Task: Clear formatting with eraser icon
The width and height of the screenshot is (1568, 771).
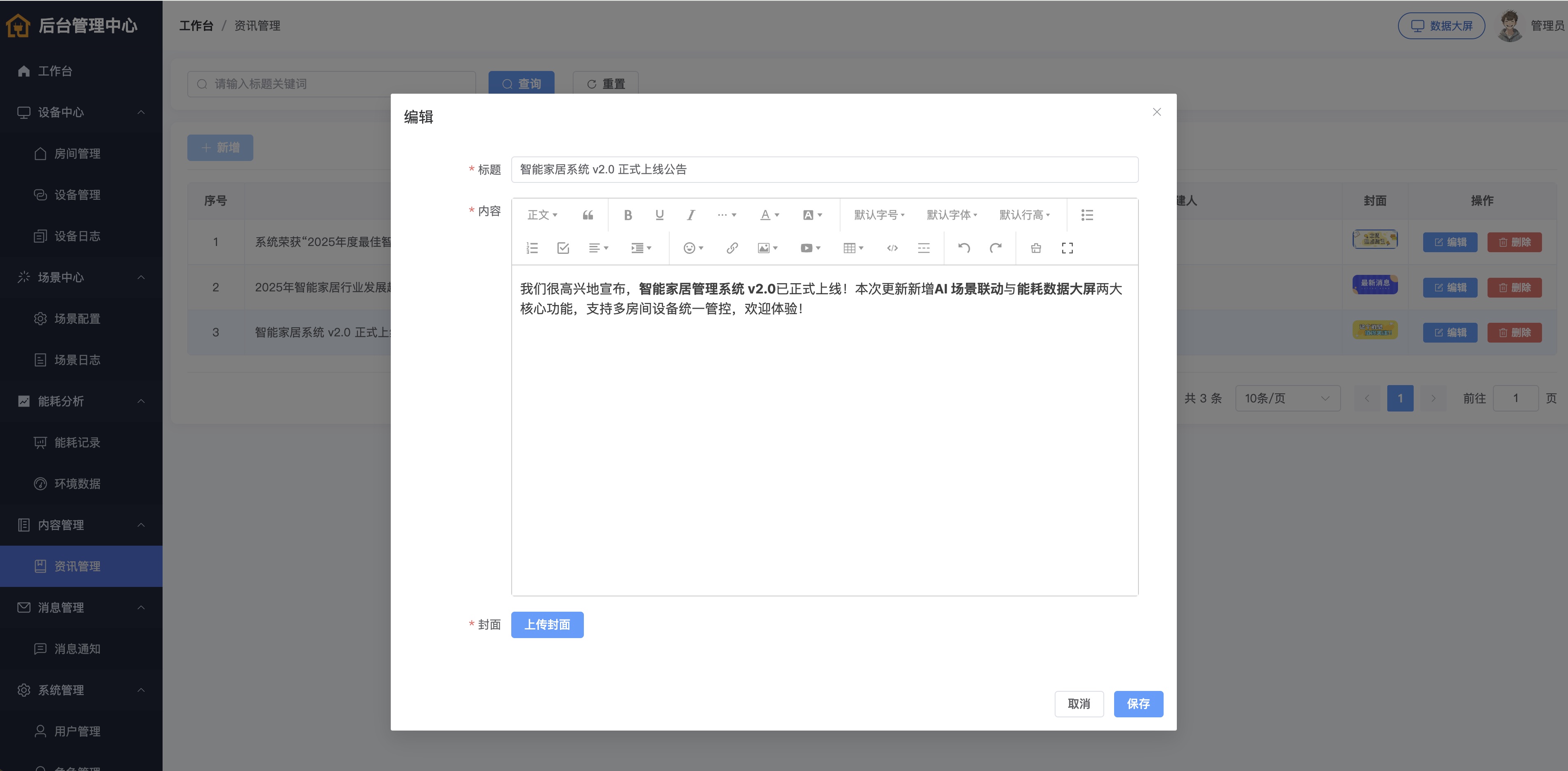Action: point(1036,248)
